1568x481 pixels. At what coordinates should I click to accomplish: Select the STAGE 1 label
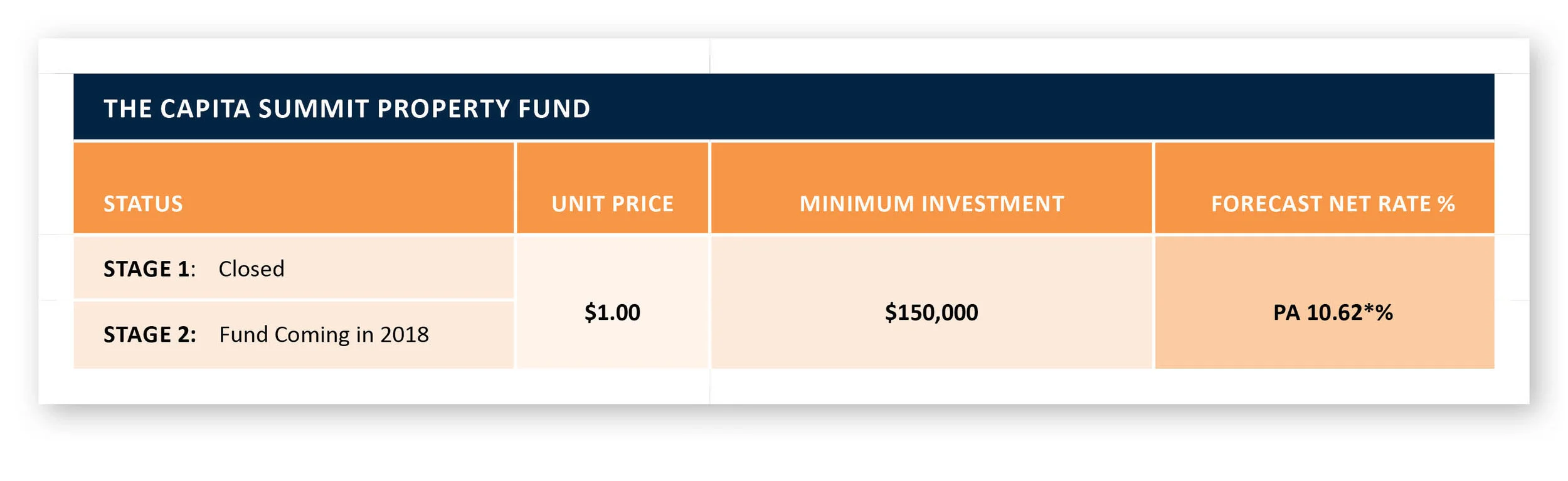pos(149,269)
